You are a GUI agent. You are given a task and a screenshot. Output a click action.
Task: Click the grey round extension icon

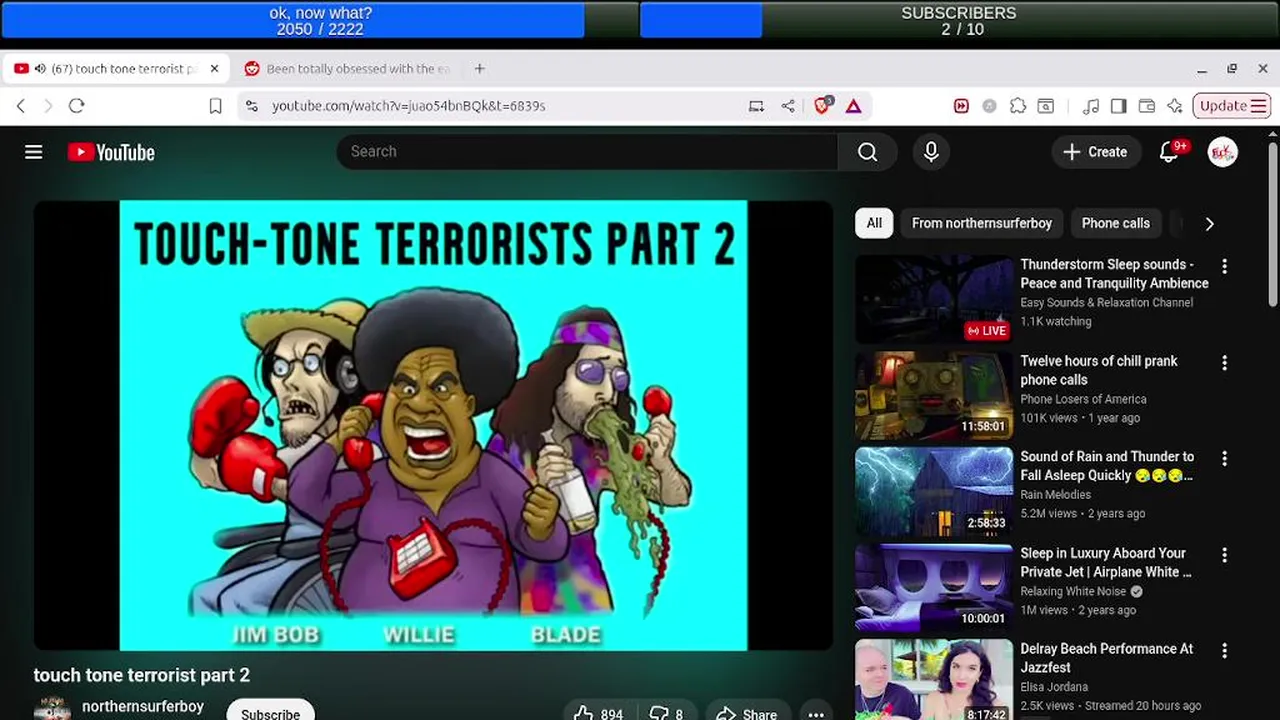(x=989, y=106)
